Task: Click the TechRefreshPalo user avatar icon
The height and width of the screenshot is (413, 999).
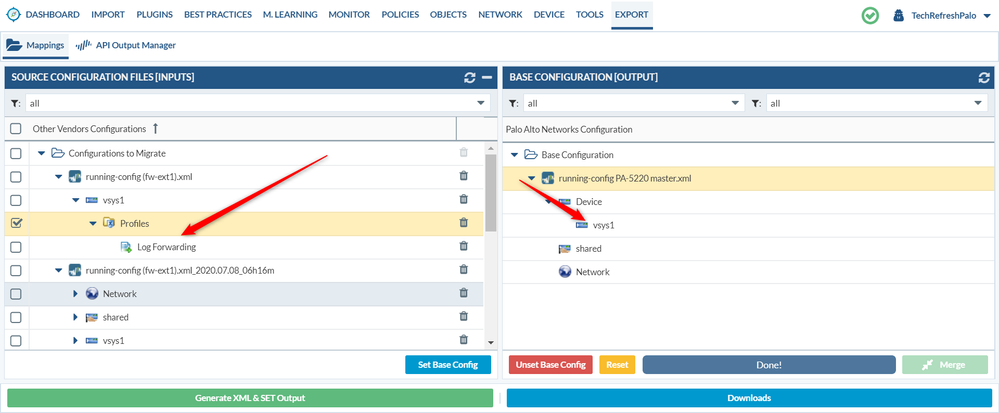Action: [898, 15]
